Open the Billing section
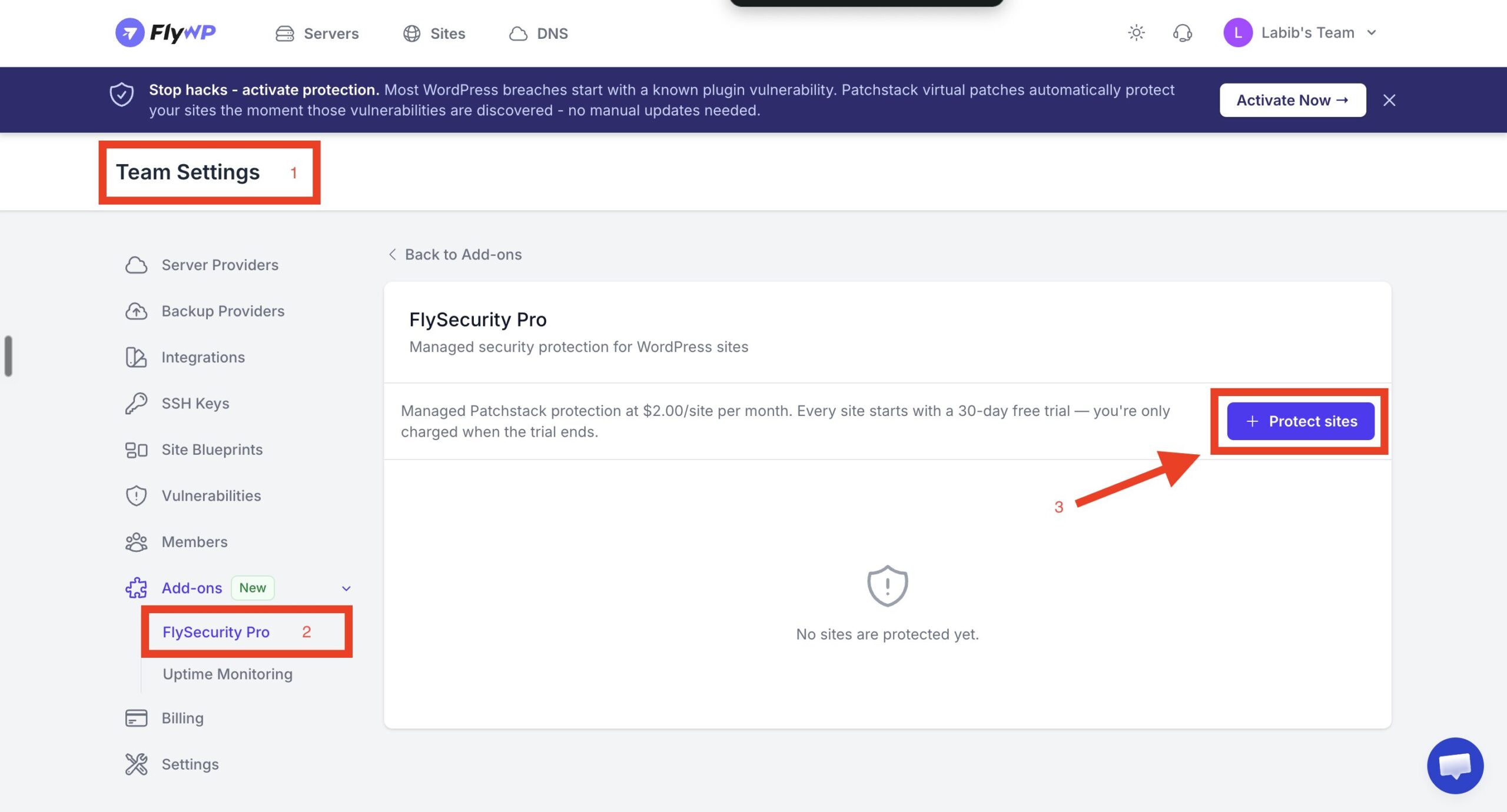 (182, 718)
